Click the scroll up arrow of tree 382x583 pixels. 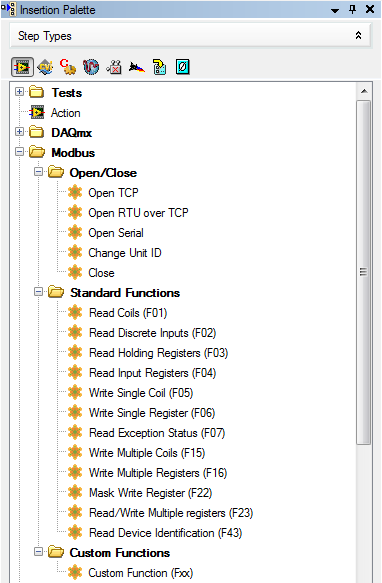[364, 91]
